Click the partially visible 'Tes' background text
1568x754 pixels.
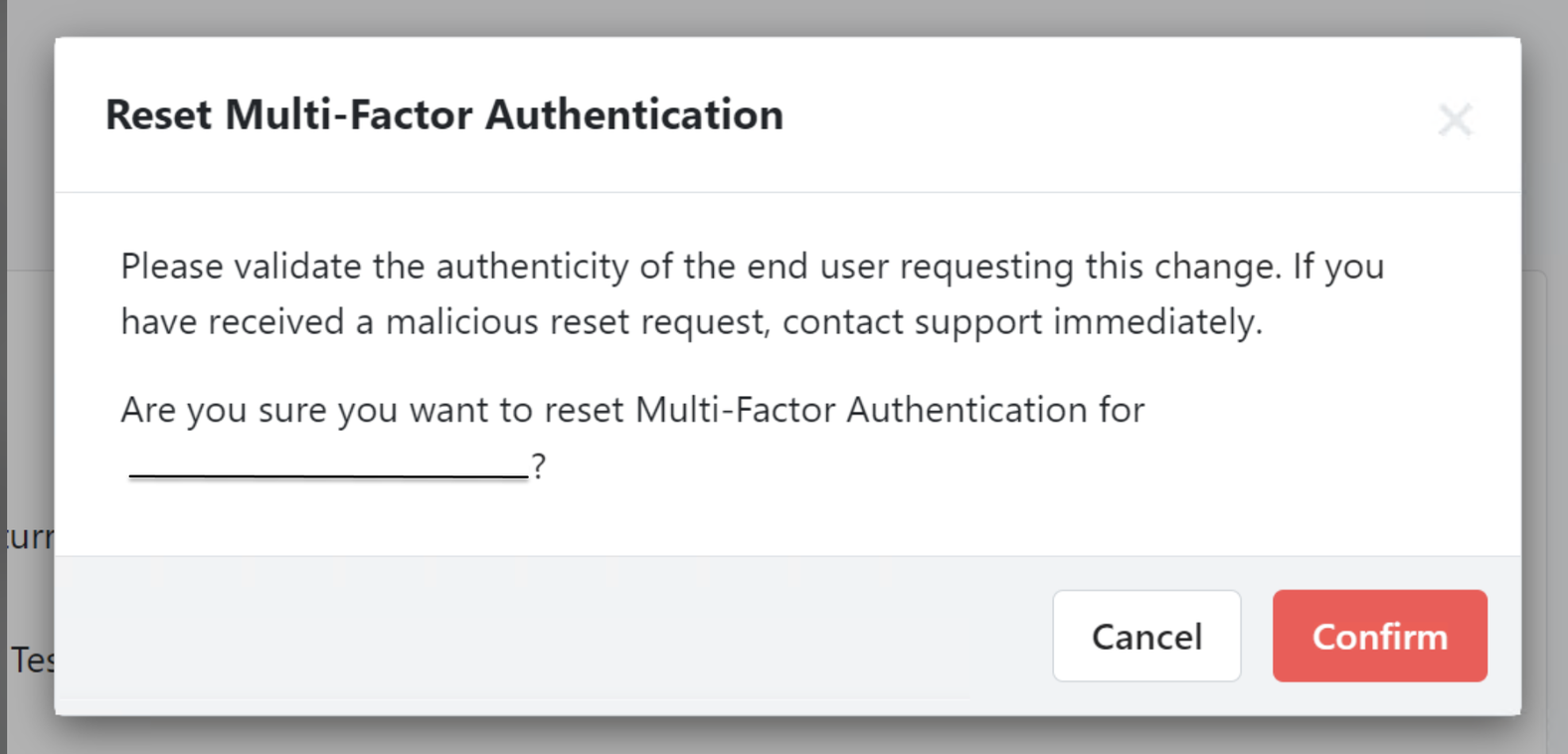[30, 658]
